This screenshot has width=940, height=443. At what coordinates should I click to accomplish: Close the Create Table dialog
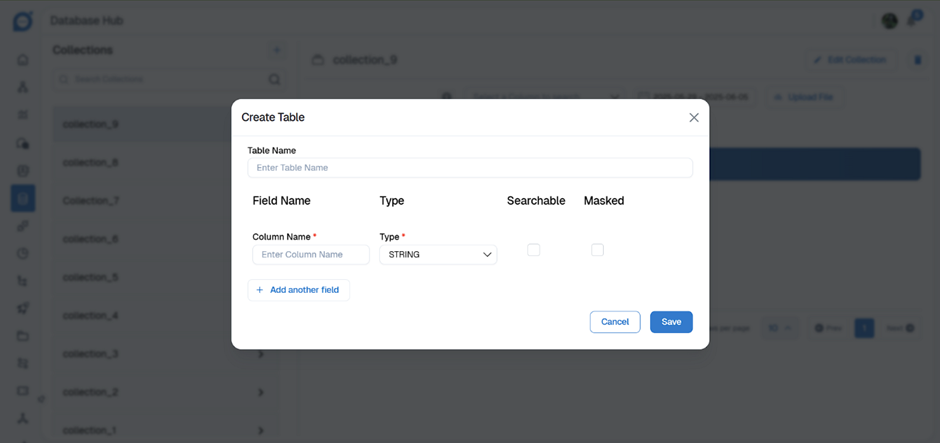tap(694, 118)
